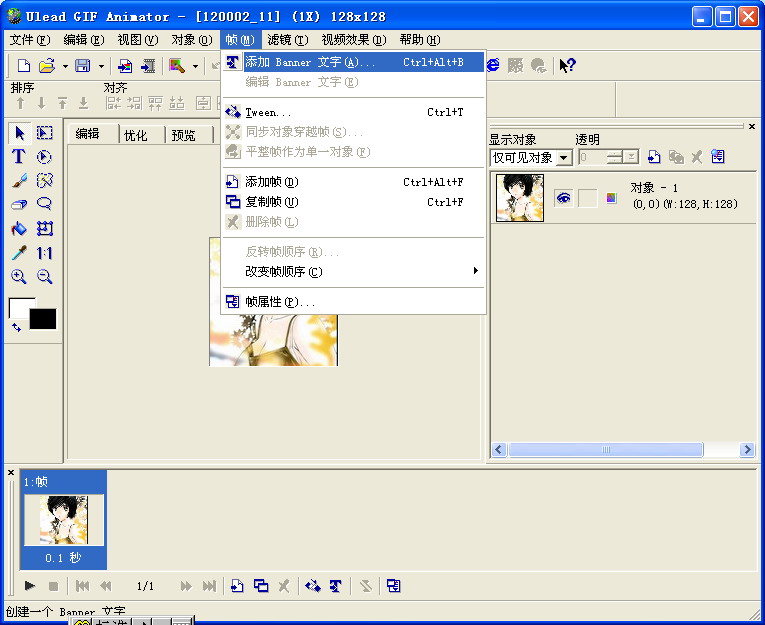765x625 pixels.
Task: Click 0.1 秒 delay on frame 1
Action: pos(63,558)
